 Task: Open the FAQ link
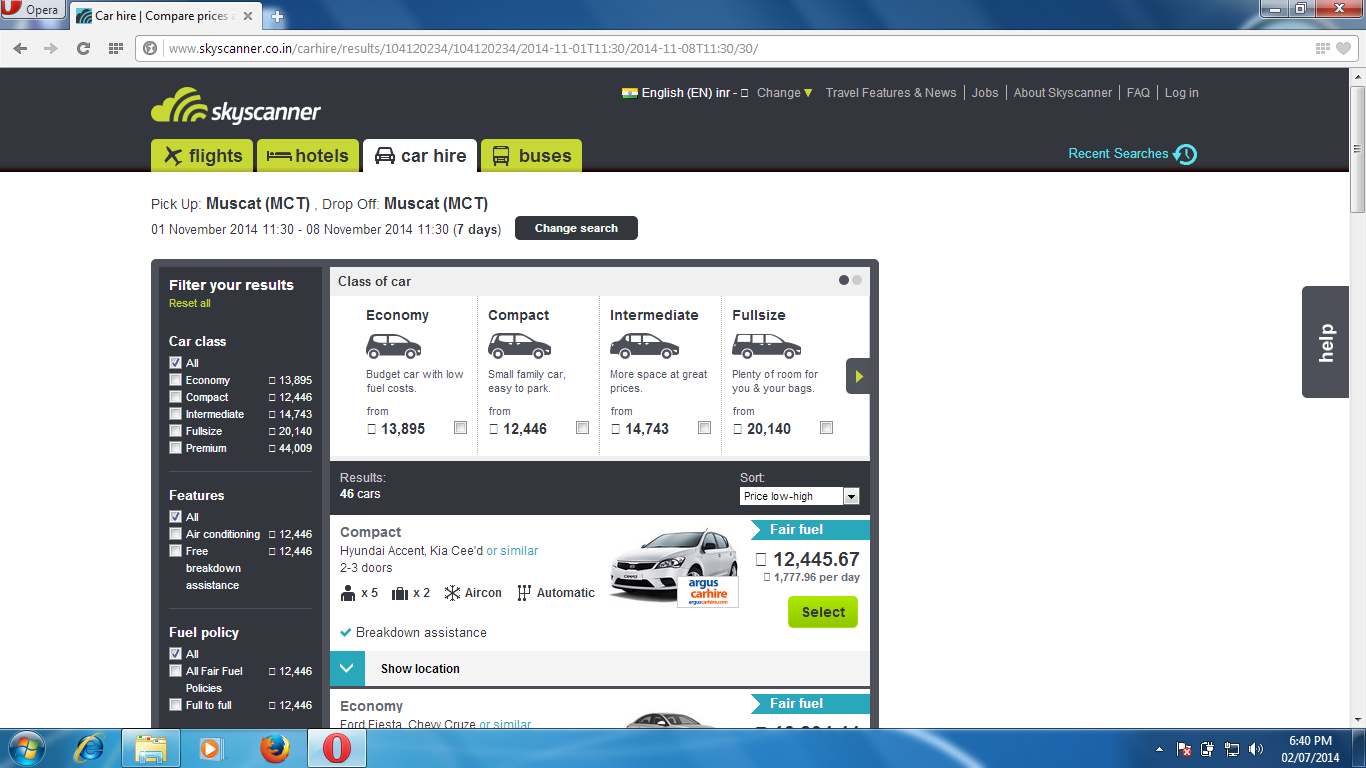pos(1138,93)
